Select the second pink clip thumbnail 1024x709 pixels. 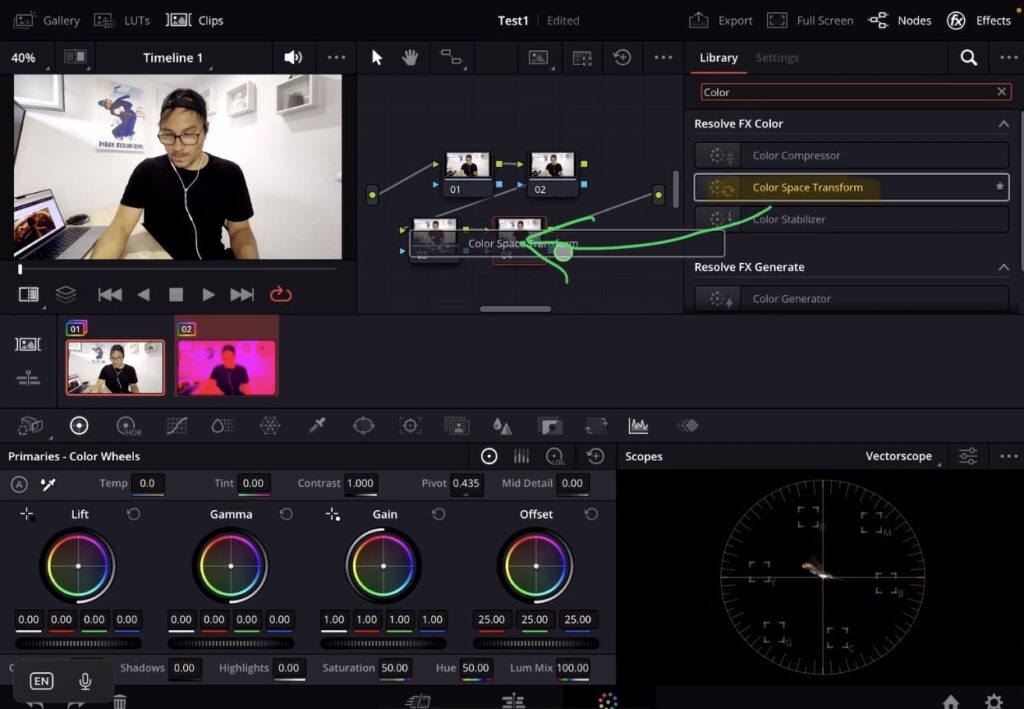[225, 367]
